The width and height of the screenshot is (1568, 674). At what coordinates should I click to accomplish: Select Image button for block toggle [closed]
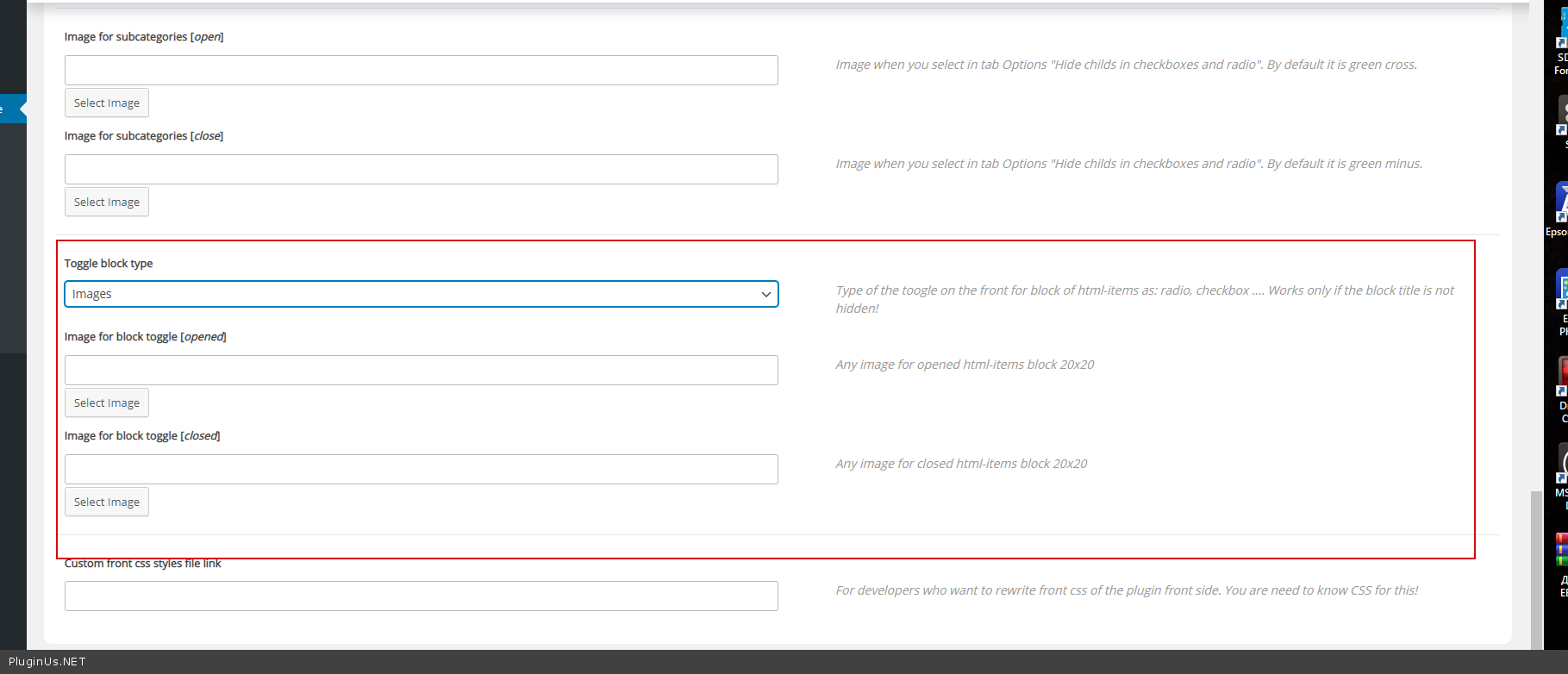click(x=107, y=502)
